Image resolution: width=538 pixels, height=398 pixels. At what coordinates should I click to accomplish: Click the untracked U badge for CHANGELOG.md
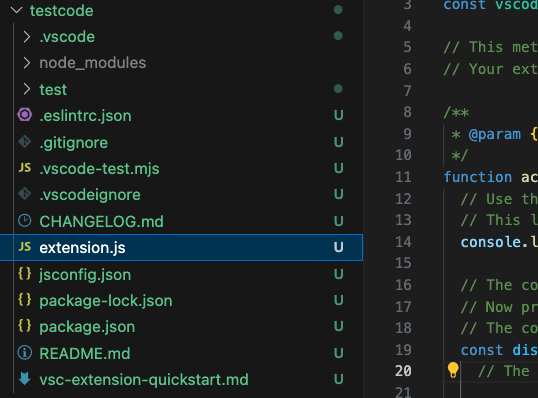point(339,221)
